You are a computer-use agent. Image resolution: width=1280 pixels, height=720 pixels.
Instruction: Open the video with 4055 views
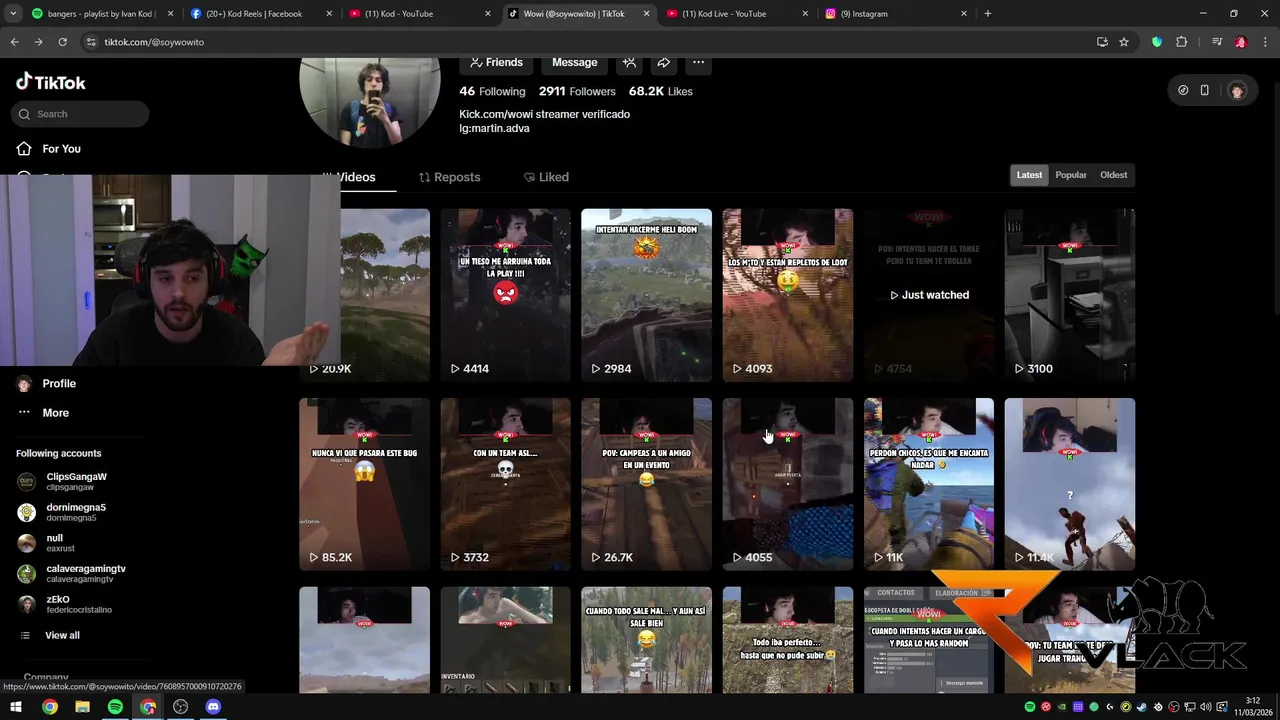tap(788, 484)
